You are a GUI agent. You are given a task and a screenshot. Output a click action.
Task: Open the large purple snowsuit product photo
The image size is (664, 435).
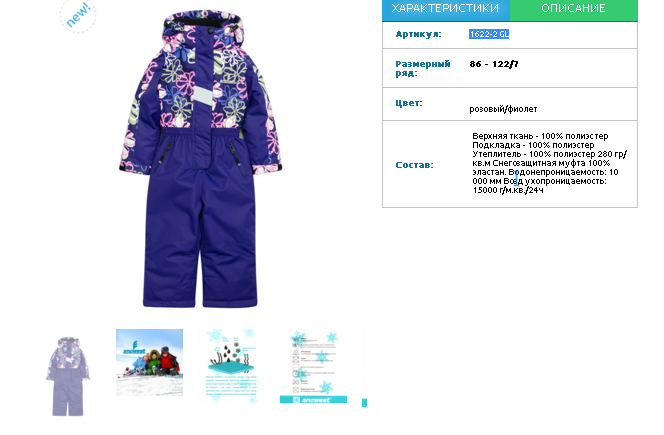tap(200, 159)
